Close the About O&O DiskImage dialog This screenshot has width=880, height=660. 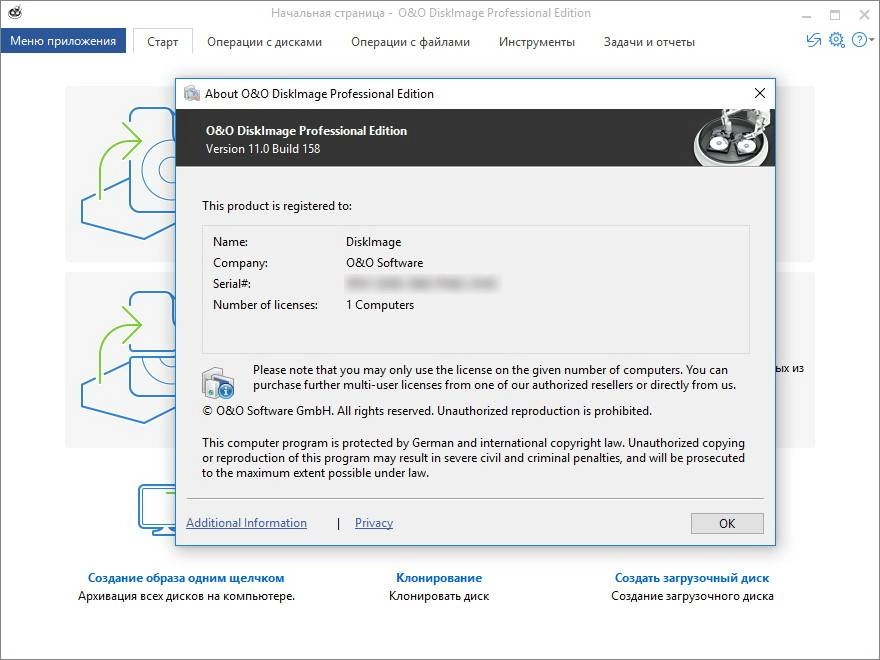coord(760,93)
